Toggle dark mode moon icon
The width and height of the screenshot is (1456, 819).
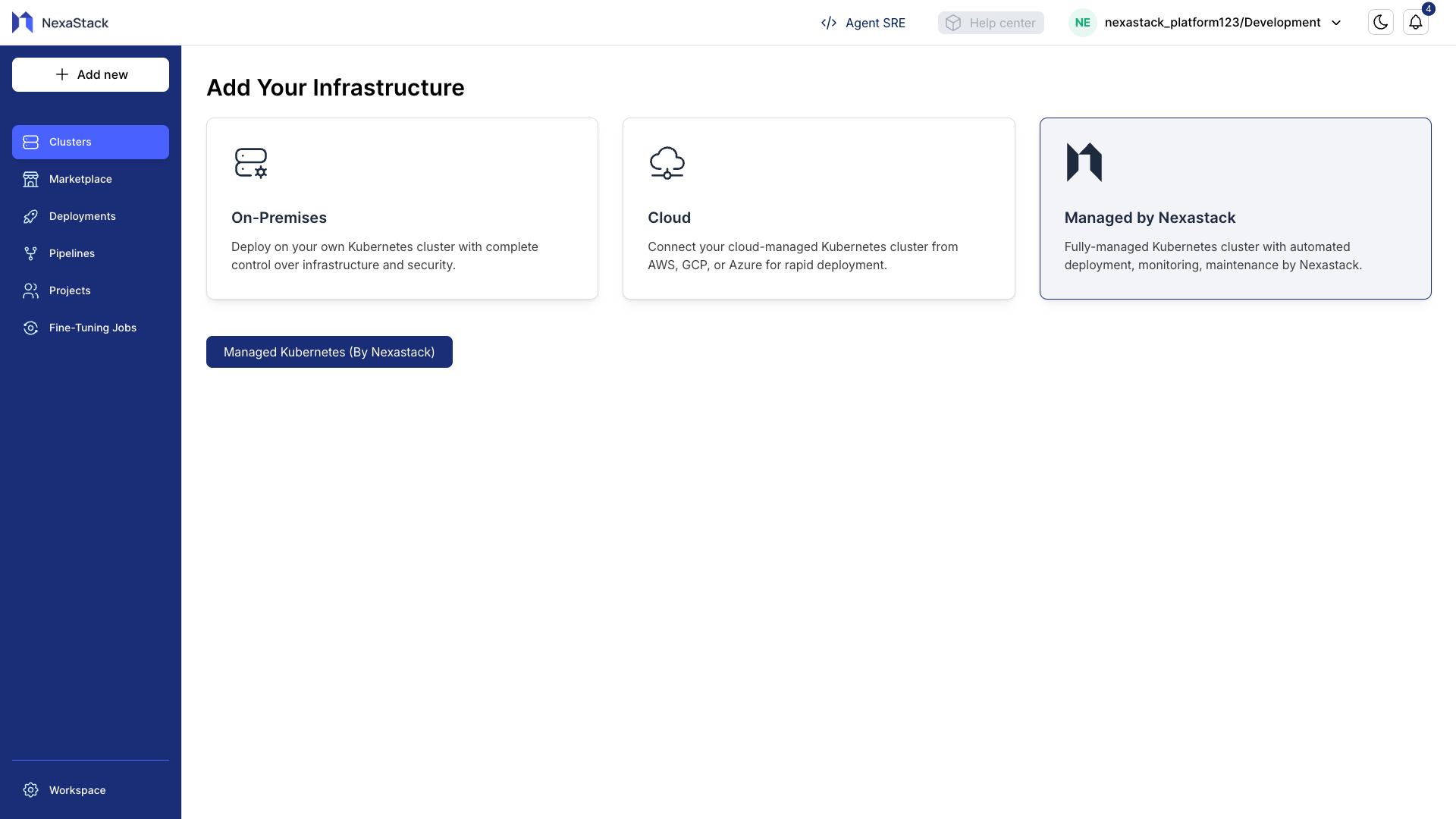[1380, 23]
